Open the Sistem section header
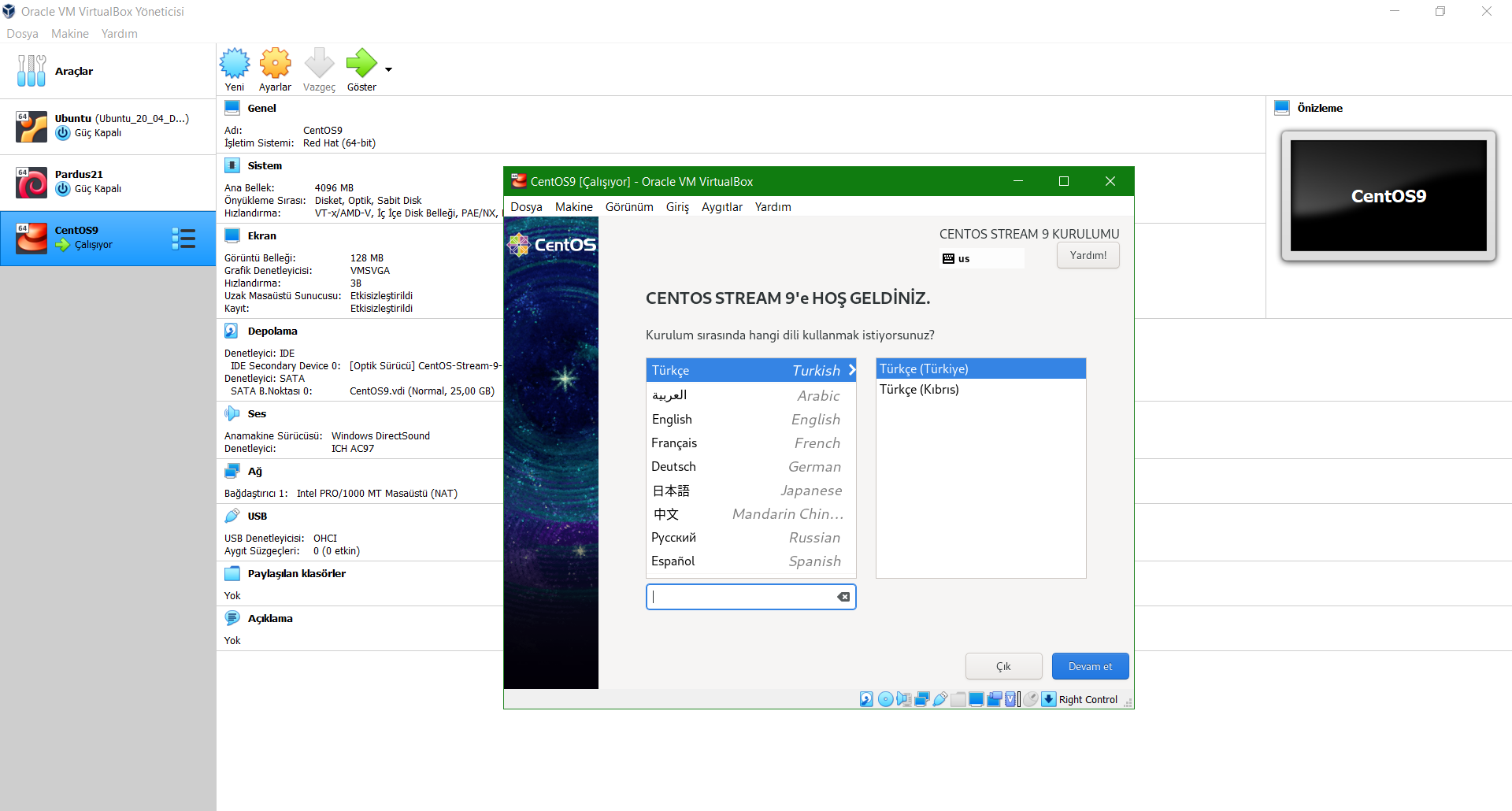The image size is (1512, 811). tap(265, 165)
